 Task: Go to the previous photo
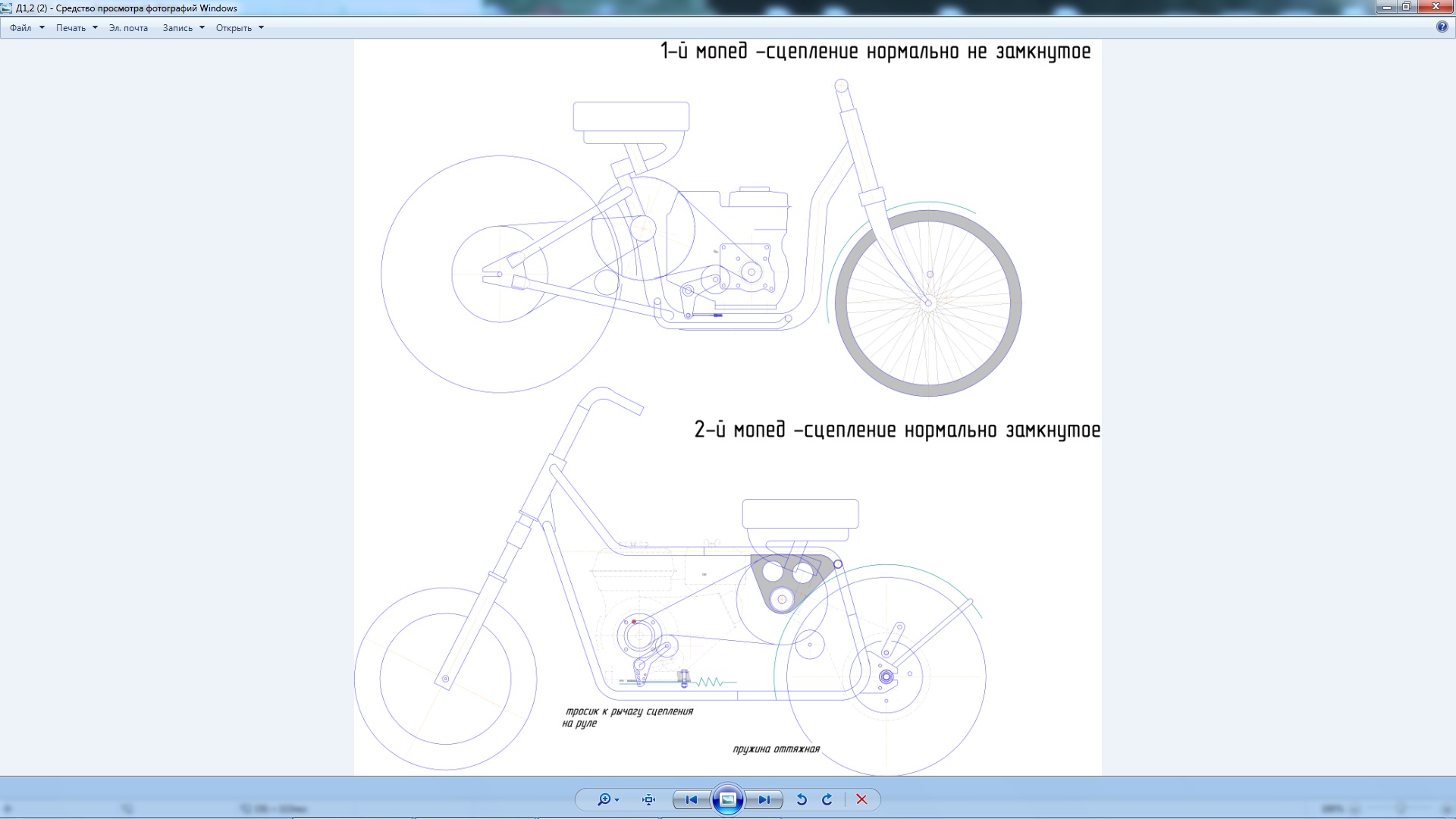click(691, 799)
